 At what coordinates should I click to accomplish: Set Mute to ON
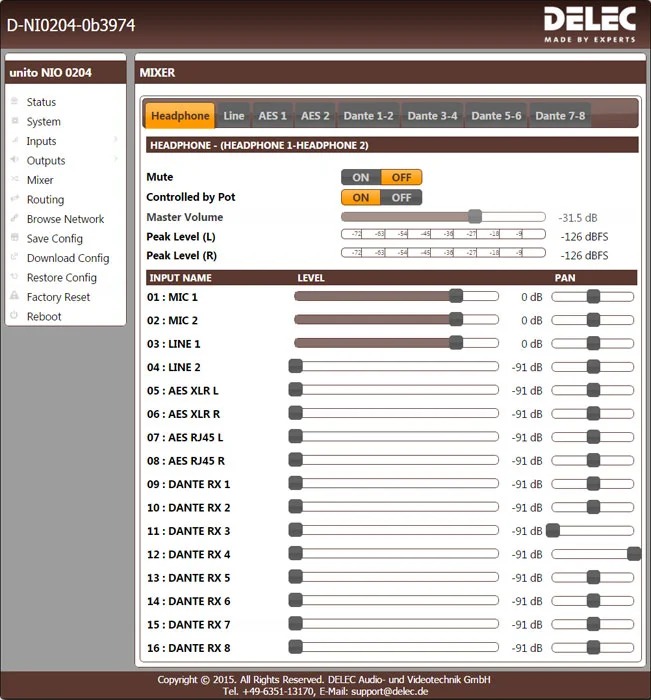pyautogui.click(x=361, y=177)
